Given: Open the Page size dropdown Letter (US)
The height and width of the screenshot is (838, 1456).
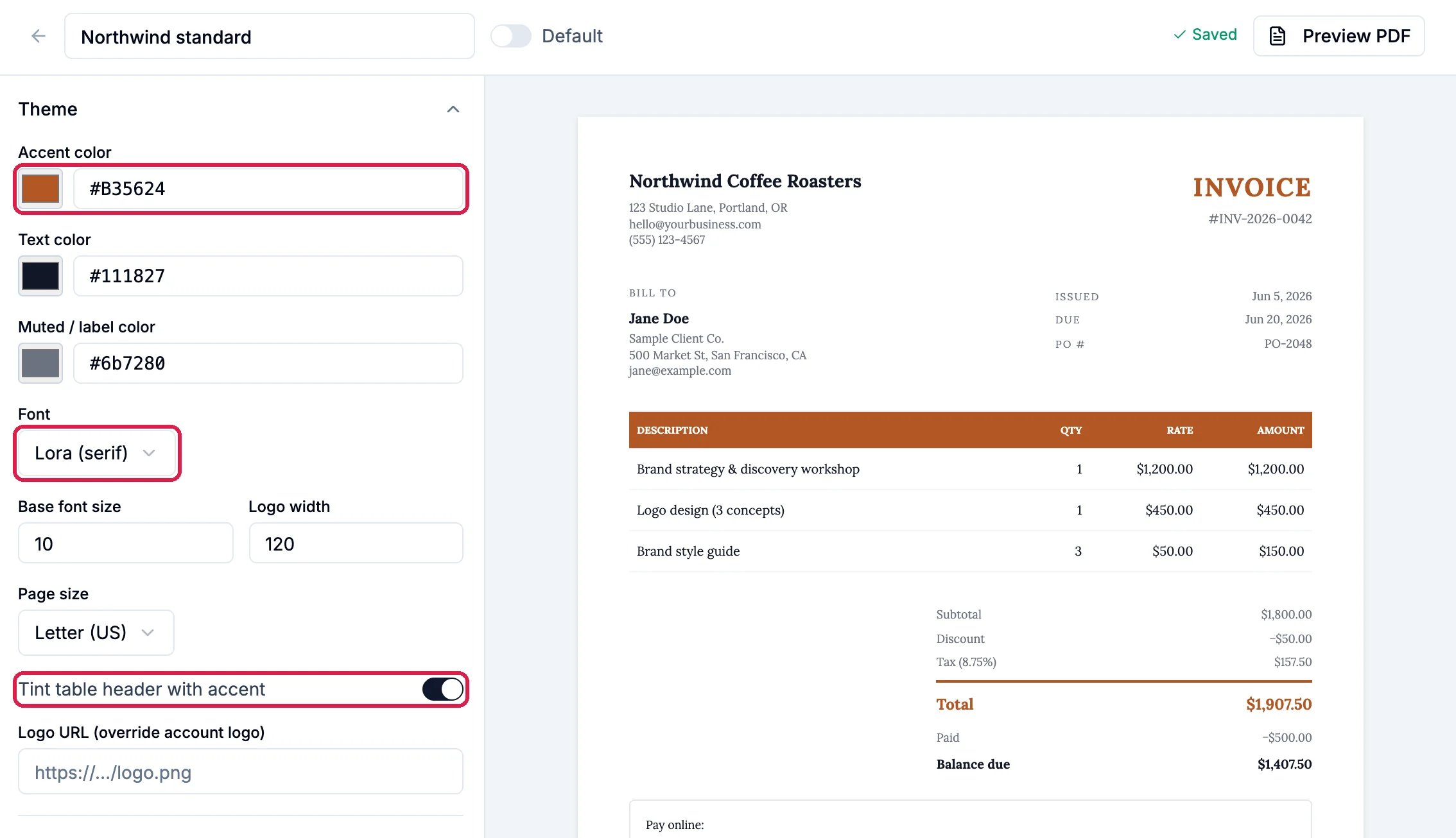Looking at the screenshot, I should [96, 633].
